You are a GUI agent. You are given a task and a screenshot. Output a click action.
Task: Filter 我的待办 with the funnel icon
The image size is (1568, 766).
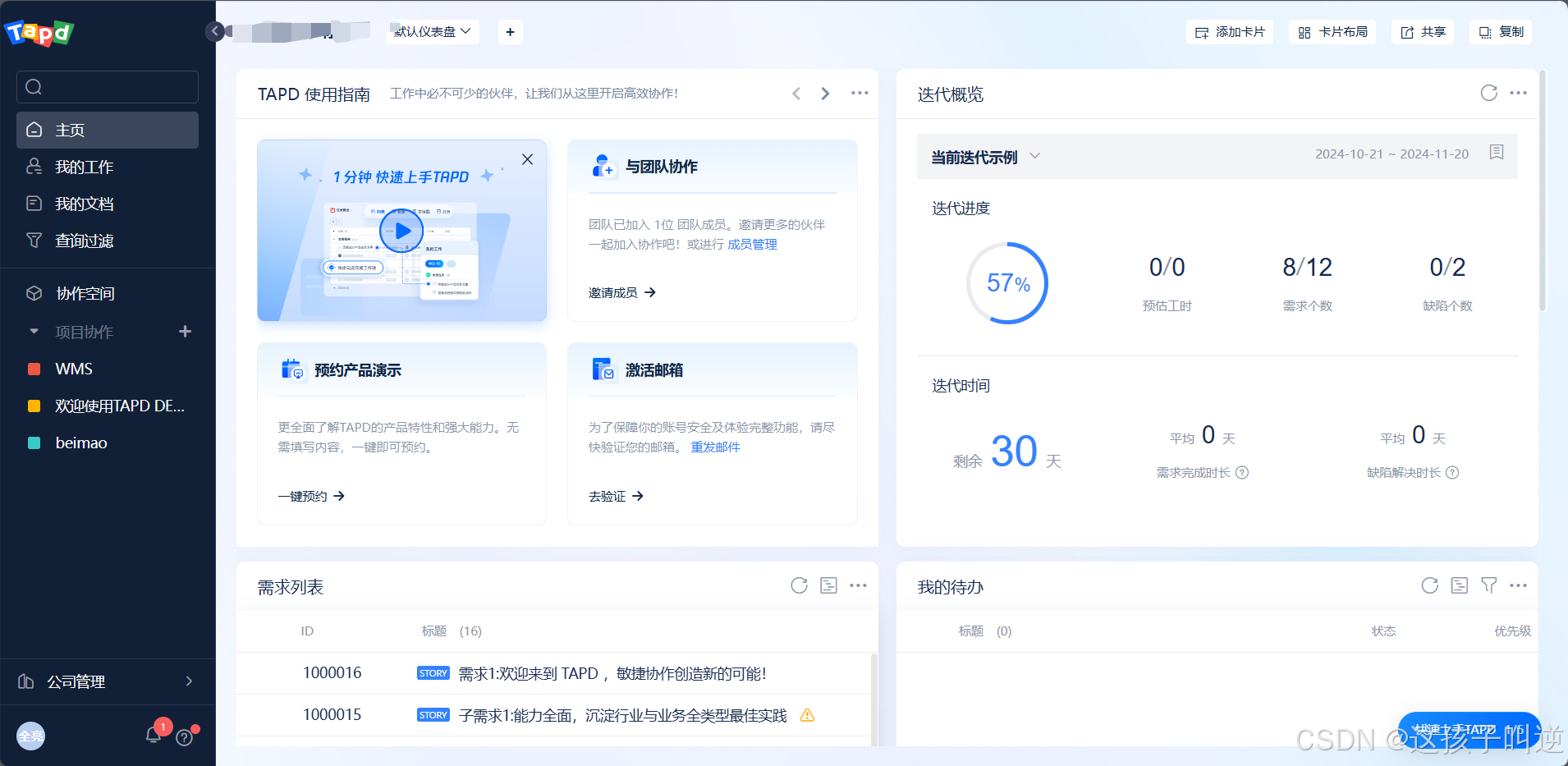click(1489, 585)
